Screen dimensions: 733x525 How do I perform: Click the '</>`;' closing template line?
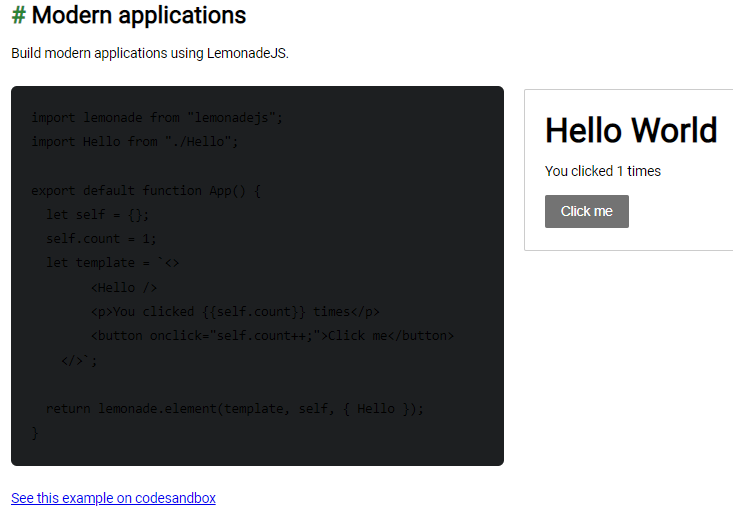[x=79, y=360]
